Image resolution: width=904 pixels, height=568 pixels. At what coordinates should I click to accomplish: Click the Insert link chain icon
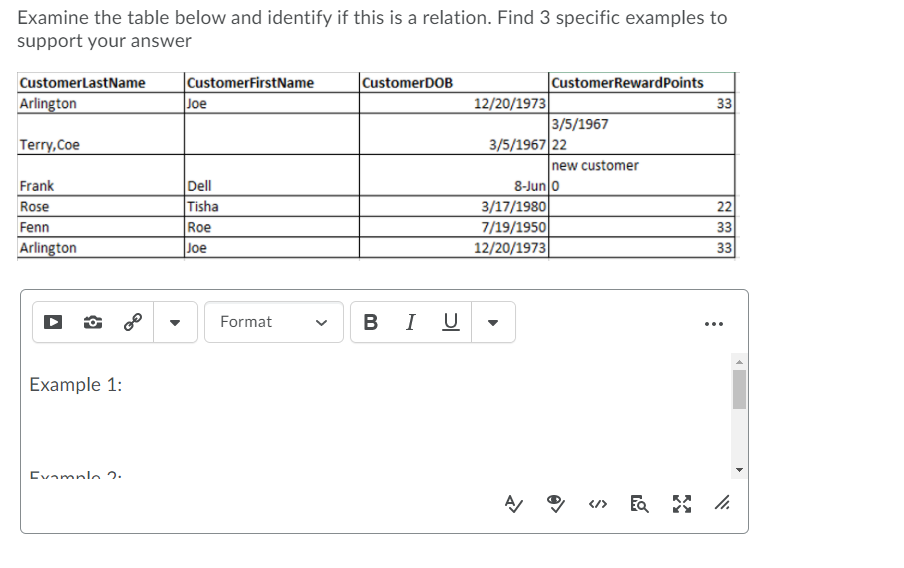tap(133, 322)
